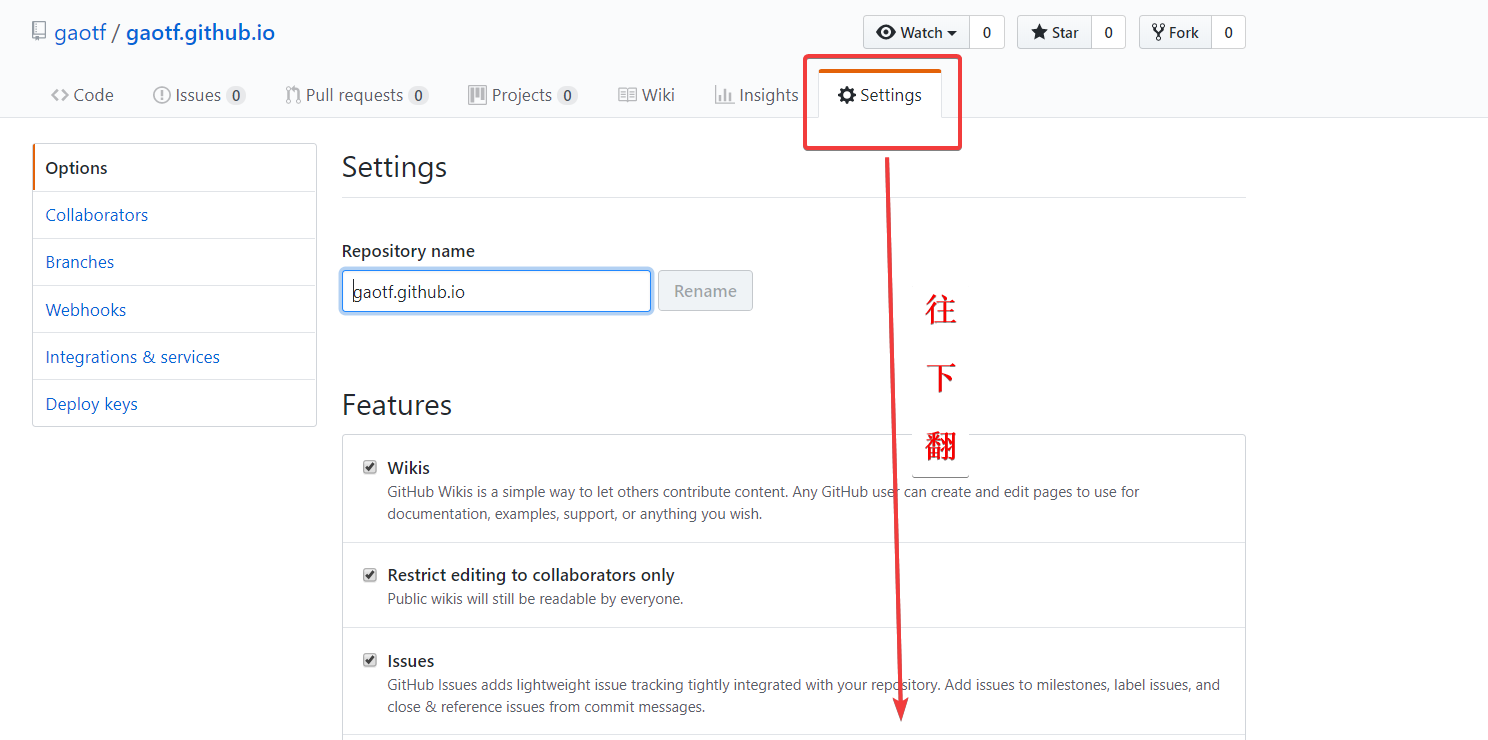This screenshot has width=1488, height=740.
Task: Fork the gaotf.github.io repository
Action: click(x=1175, y=32)
